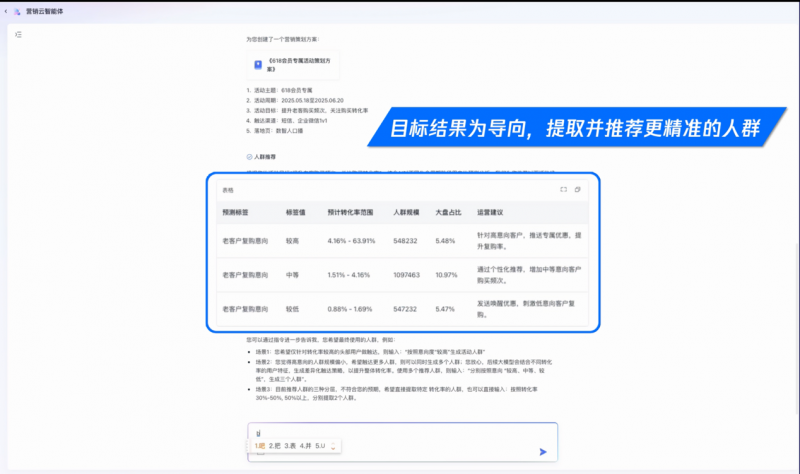Expand IME candidate list arrows
800x474 pixels.
click(x=333, y=446)
